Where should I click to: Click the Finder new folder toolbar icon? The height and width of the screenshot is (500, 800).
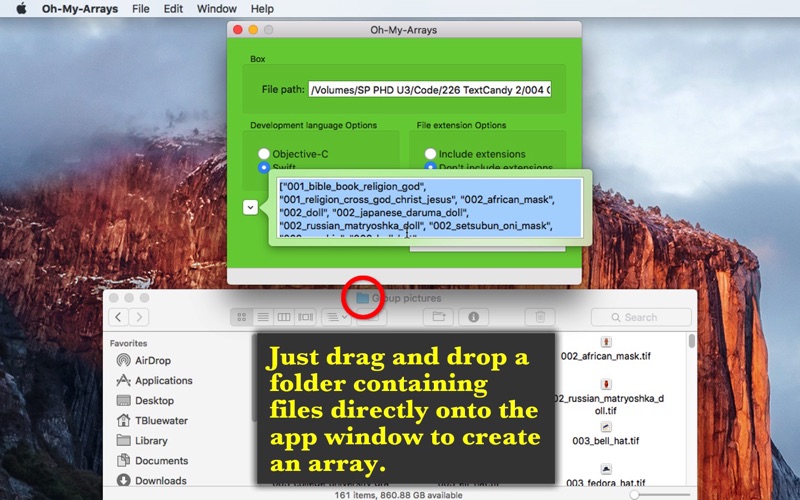(x=439, y=317)
